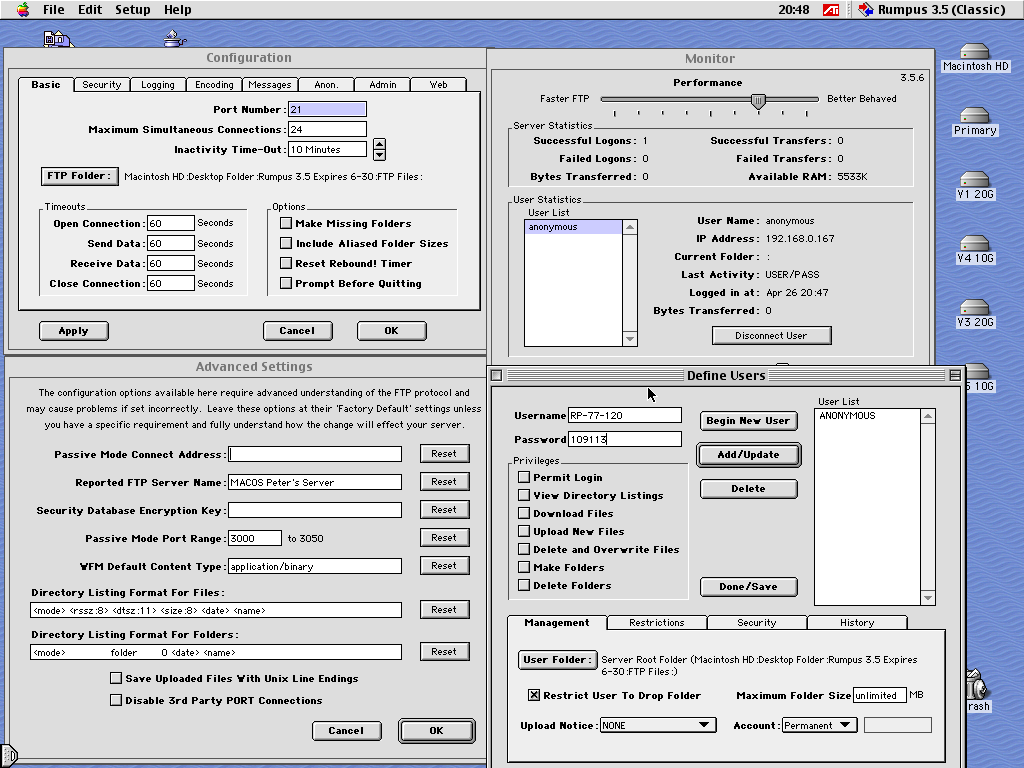Viewport: 1024px width, 768px height.
Task: Click OK in Advanced Settings
Action: tap(436, 731)
